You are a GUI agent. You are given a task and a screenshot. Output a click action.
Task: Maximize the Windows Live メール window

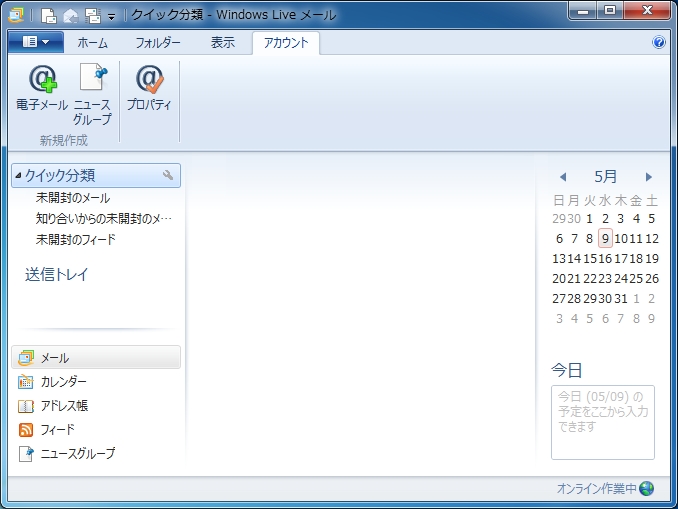click(610, 11)
